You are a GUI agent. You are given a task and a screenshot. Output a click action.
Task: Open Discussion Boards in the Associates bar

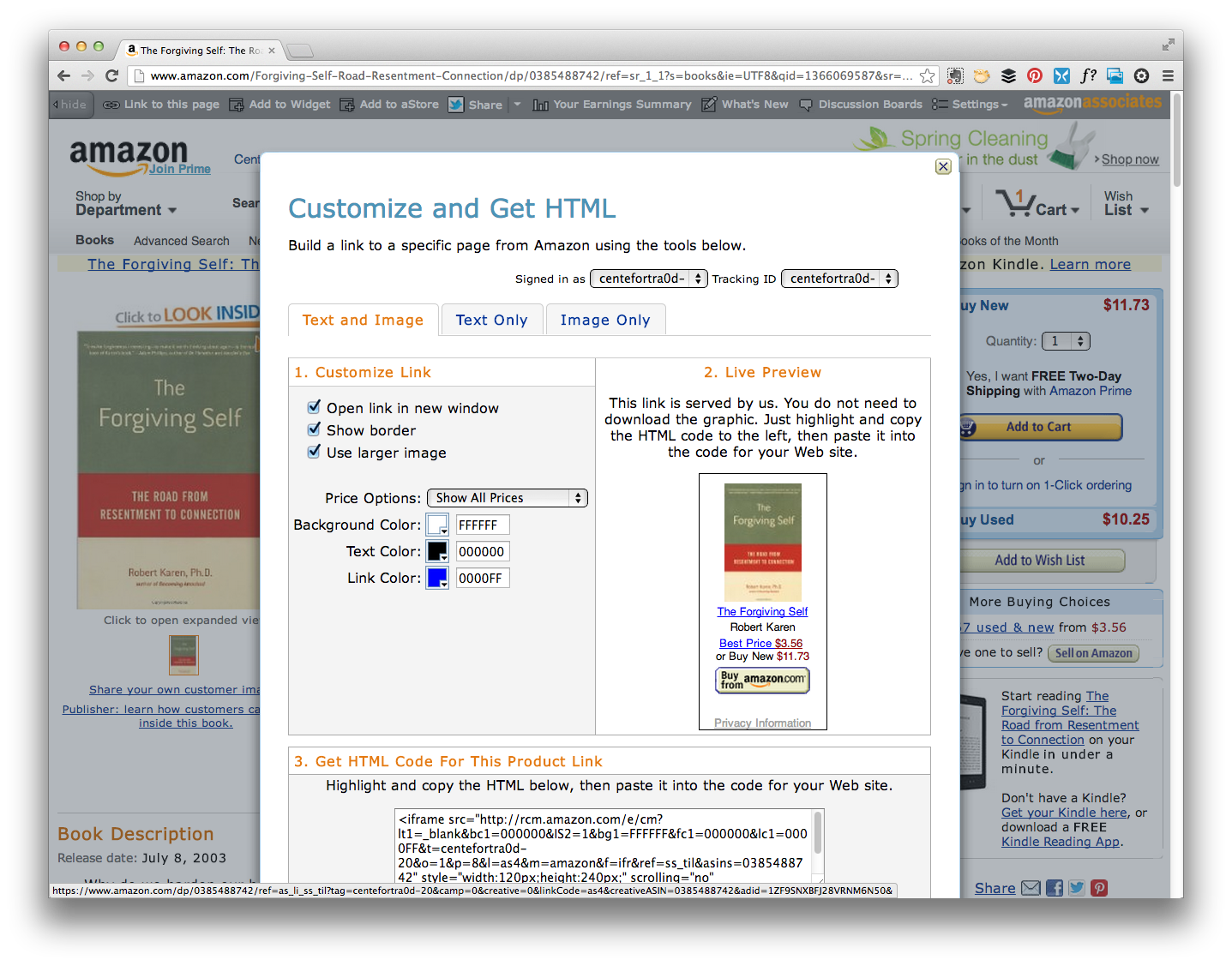pos(861,105)
